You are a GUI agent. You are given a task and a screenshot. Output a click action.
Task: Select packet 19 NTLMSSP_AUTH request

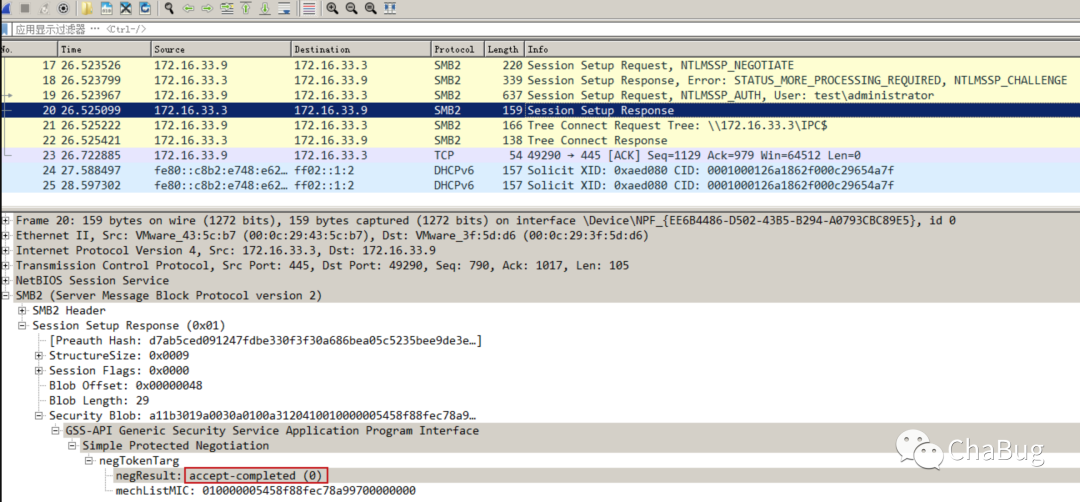click(540, 95)
